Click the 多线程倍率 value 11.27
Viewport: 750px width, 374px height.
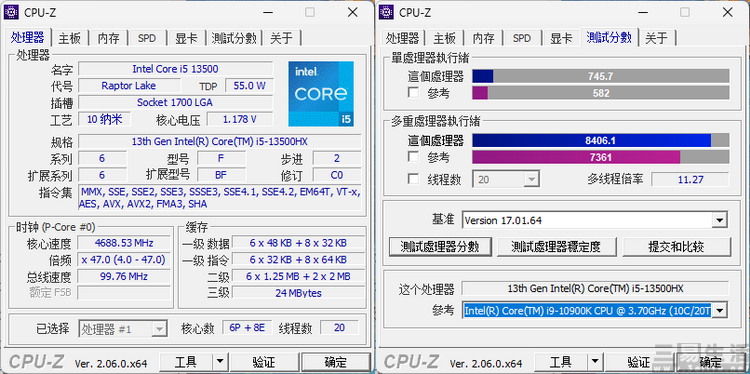click(x=690, y=179)
